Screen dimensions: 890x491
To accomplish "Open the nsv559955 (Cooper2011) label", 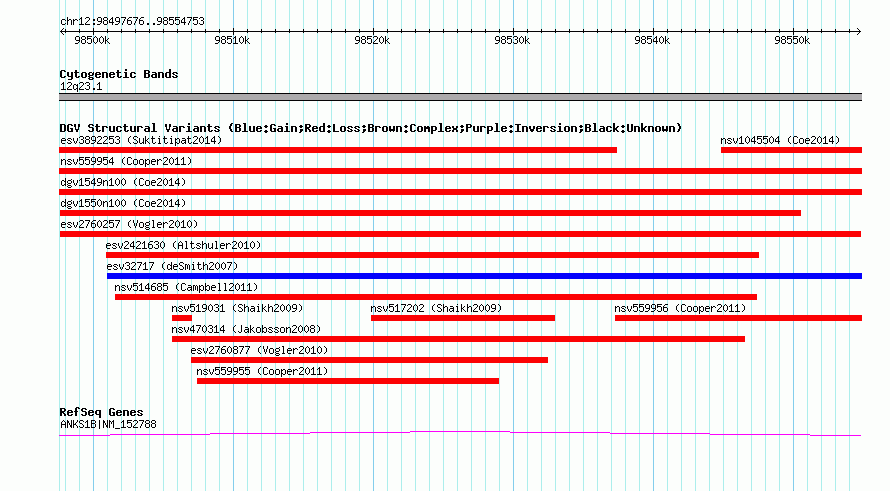I will (x=262, y=371).
